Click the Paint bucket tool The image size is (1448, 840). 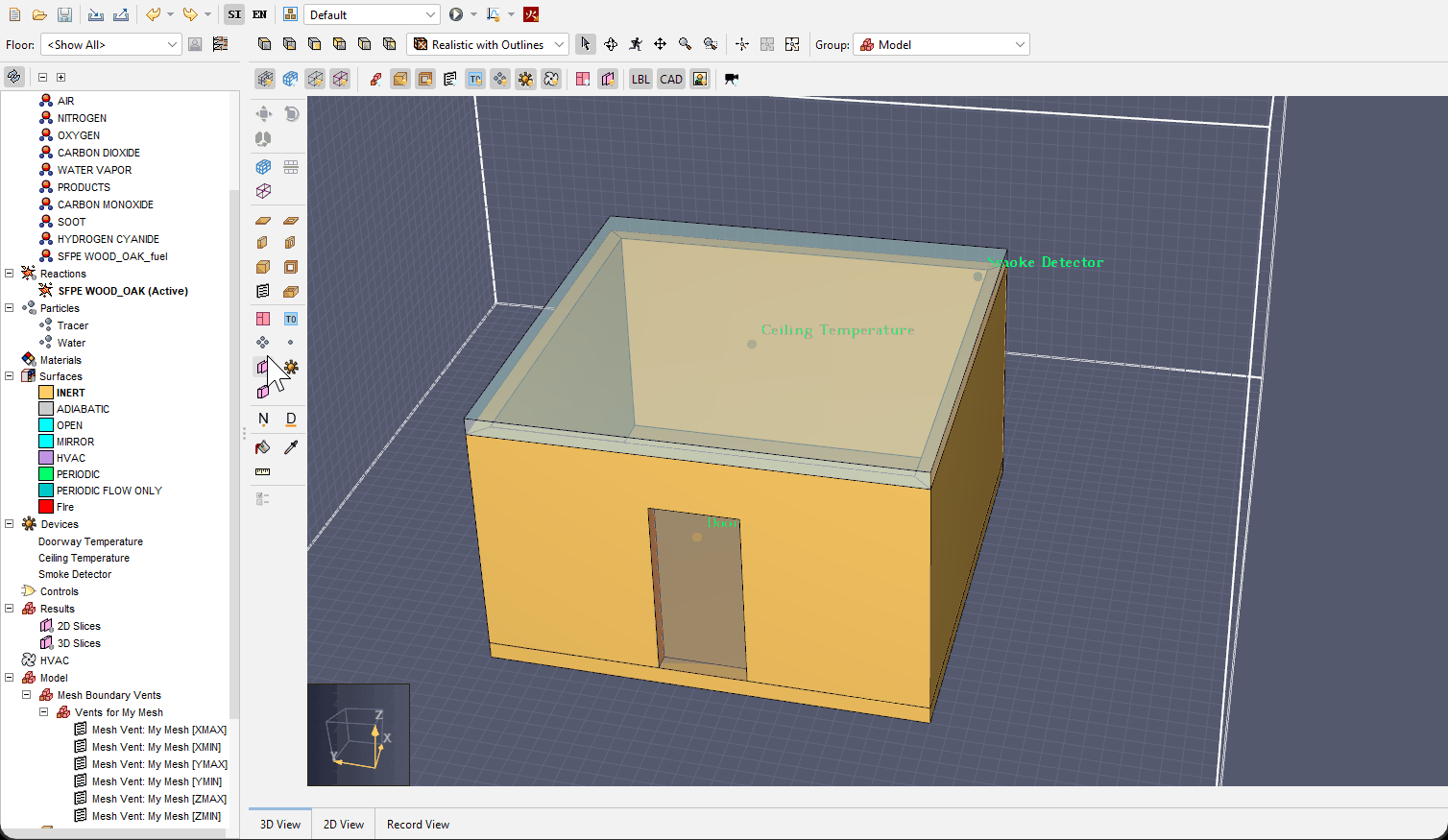263,447
